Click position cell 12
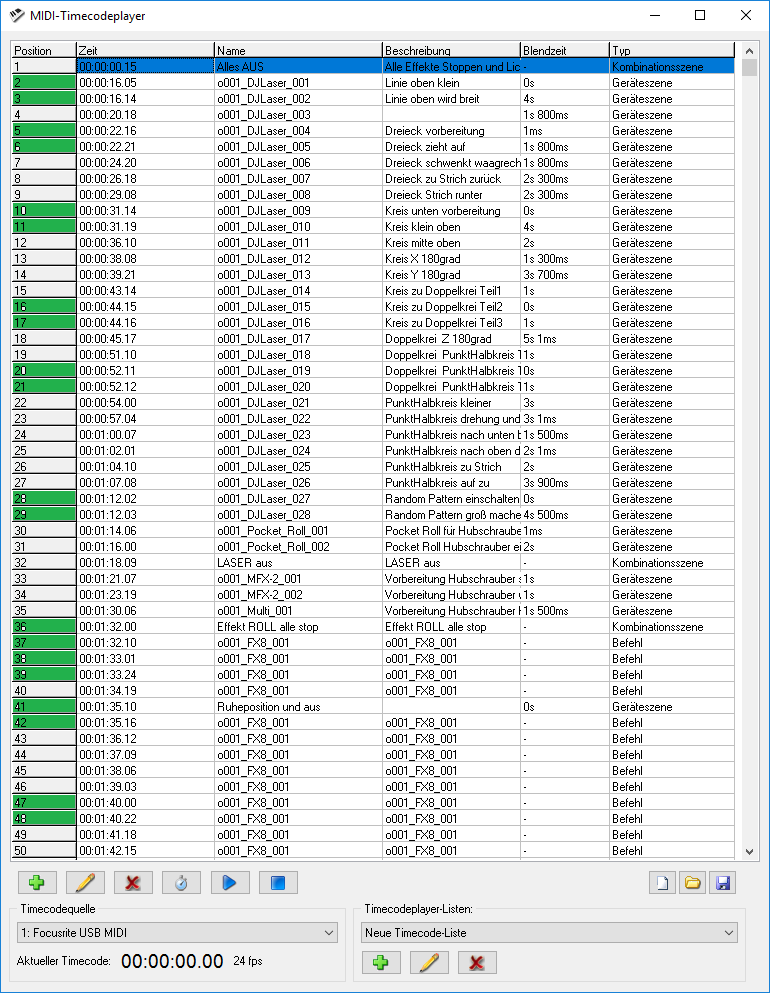Screen dimensions: 770x993 tap(44, 243)
